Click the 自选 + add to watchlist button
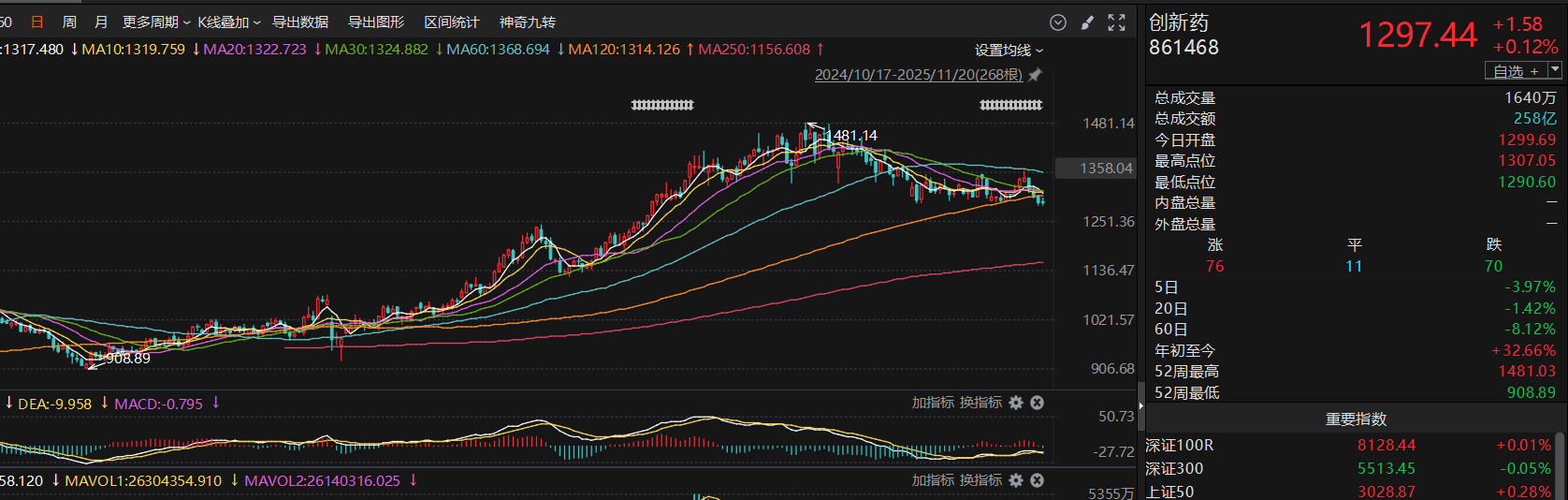 [x=1516, y=71]
